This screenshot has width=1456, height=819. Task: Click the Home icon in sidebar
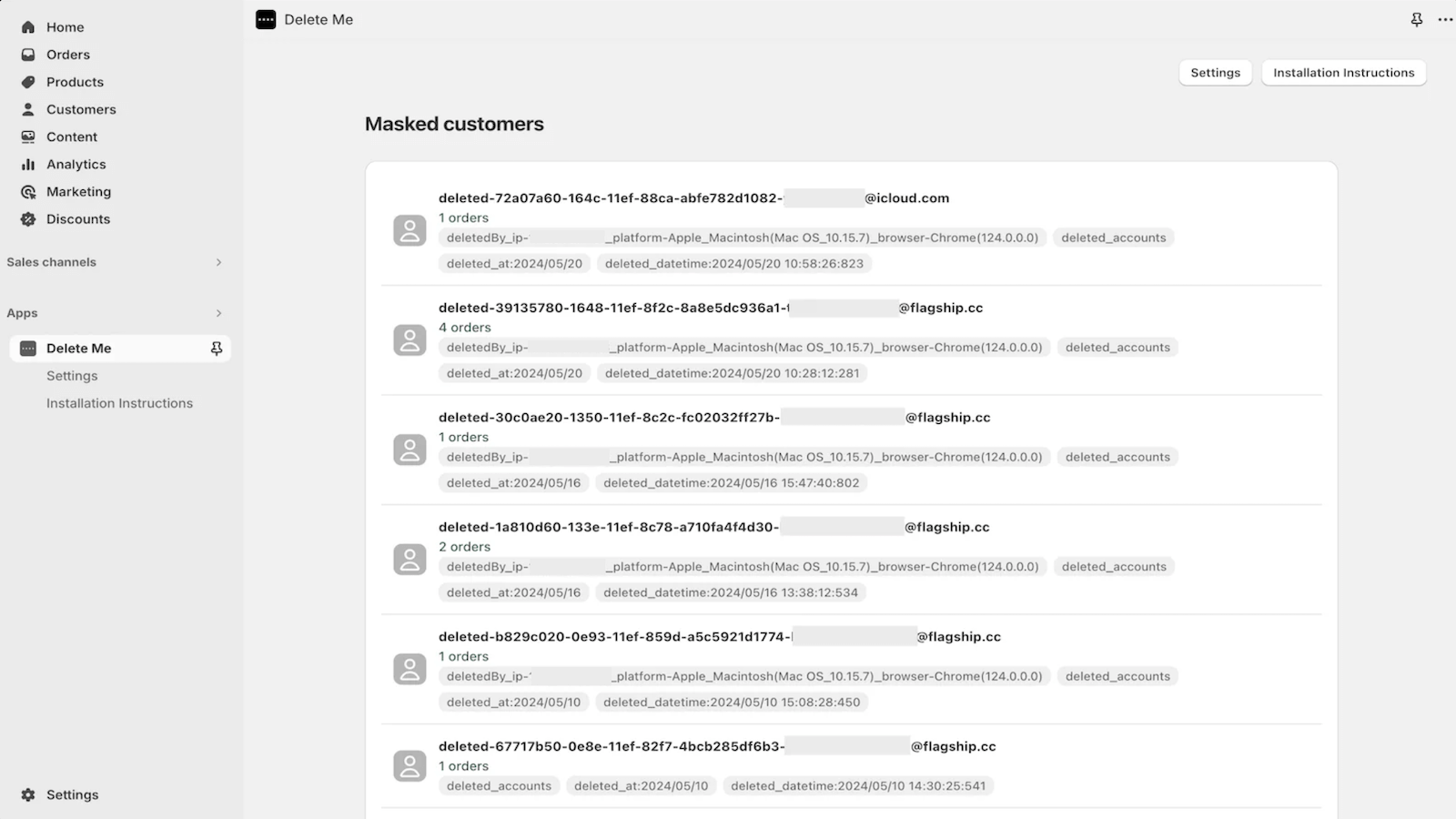pyautogui.click(x=28, y=27)
